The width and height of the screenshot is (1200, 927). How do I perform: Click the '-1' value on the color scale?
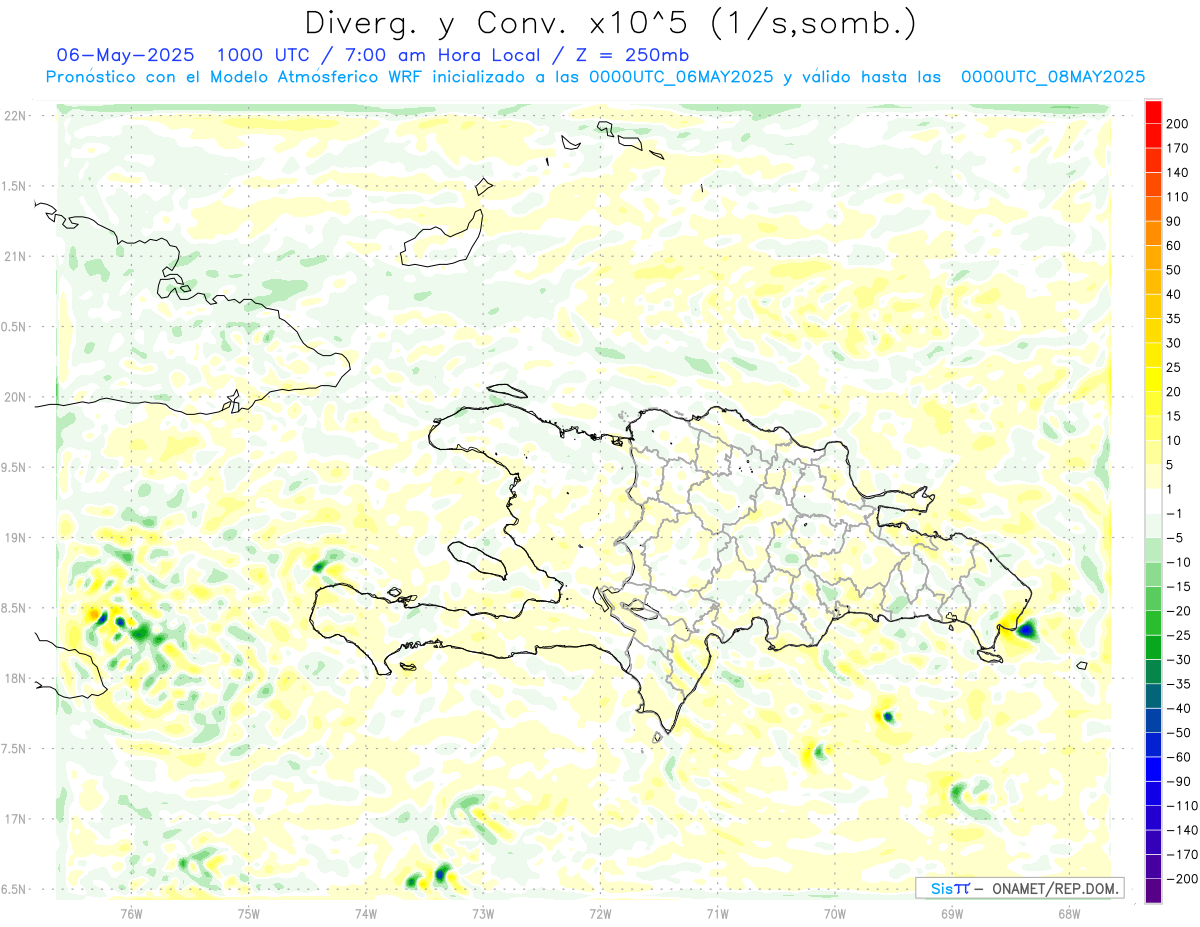[1174, 514]
